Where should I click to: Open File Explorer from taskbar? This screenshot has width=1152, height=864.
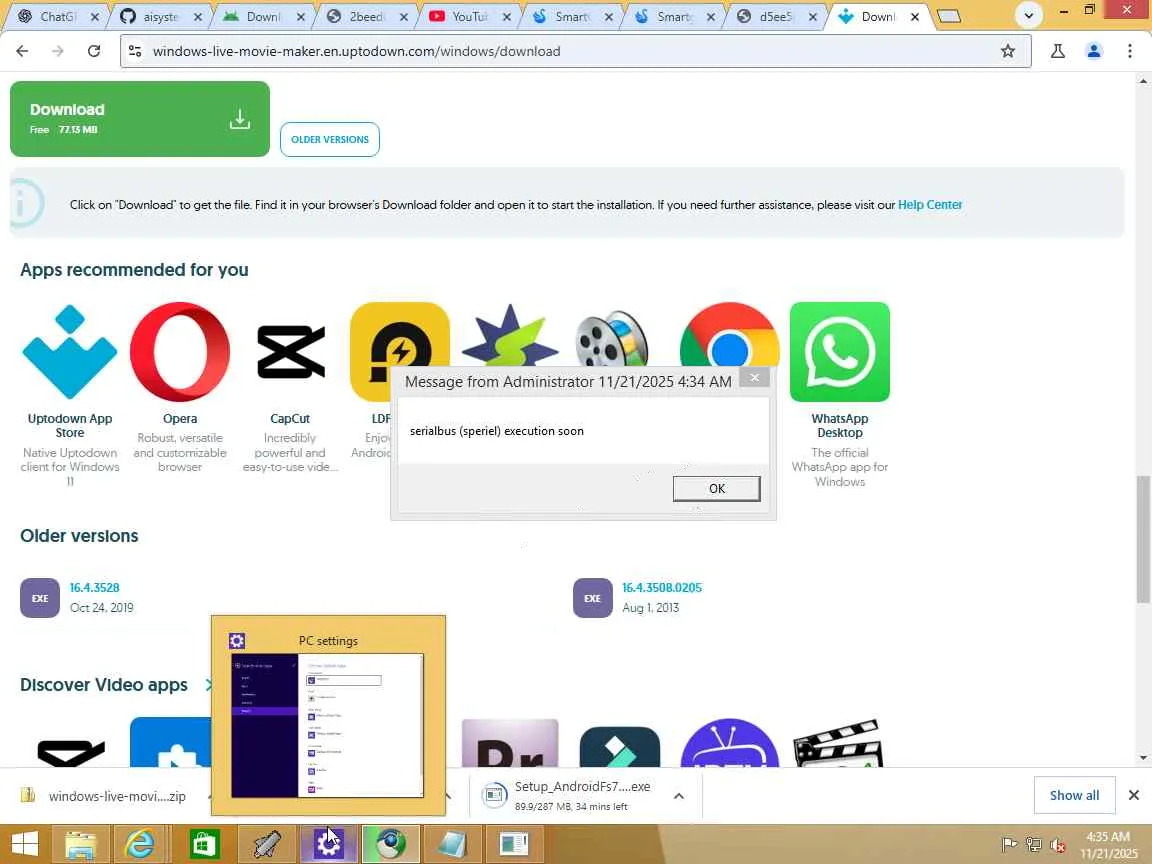point(79,844)
